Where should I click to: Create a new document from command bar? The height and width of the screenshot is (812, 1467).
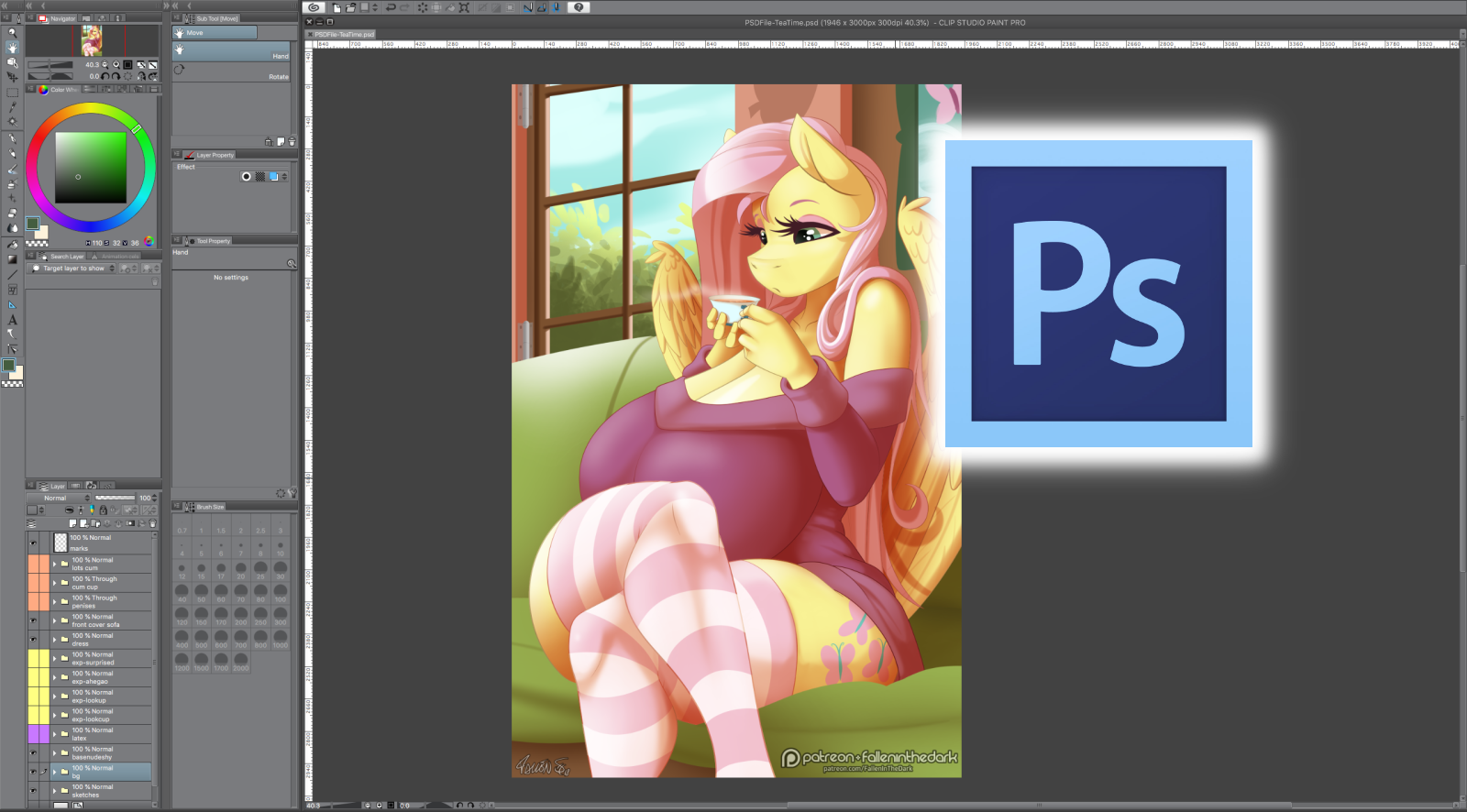click(x=336, y=7)
